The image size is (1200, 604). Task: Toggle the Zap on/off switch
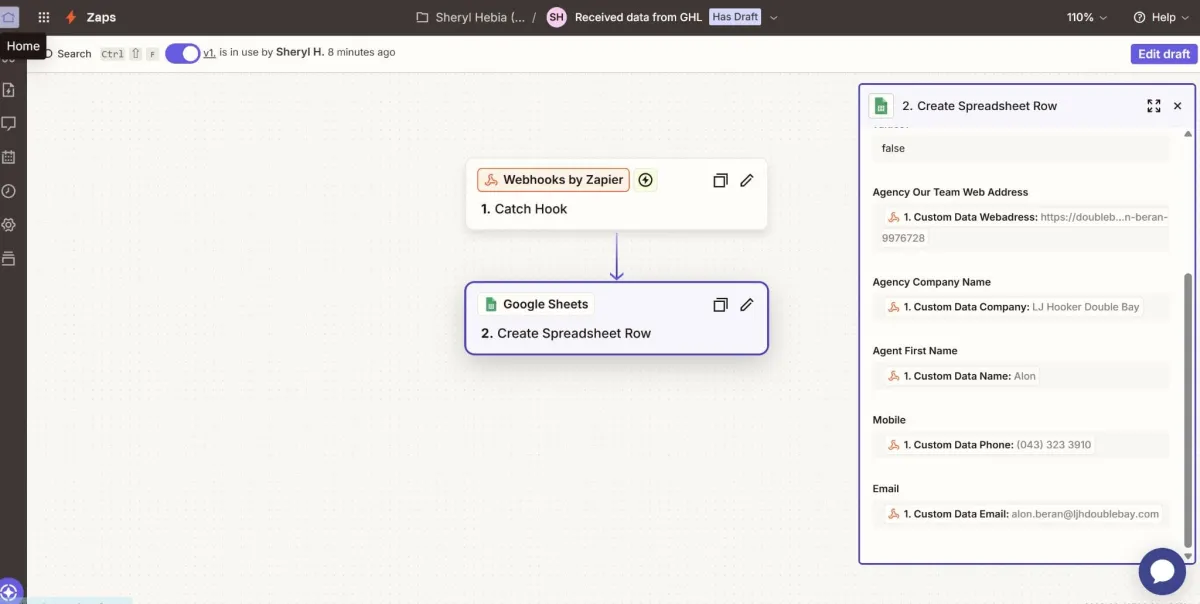pos(183,53)
